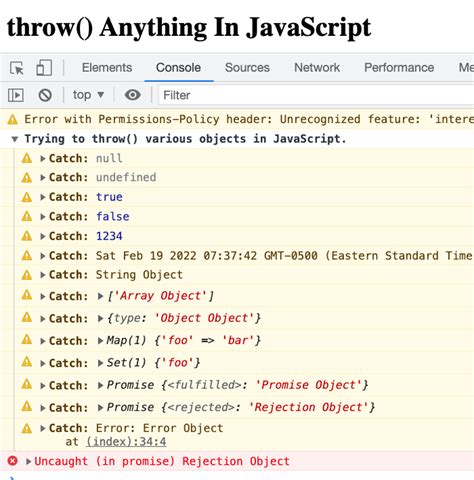The width and height of the screenshot is (474, 480).
Task: Click warning icon beside 'Catch: undefined'
Action: point(27,177)
